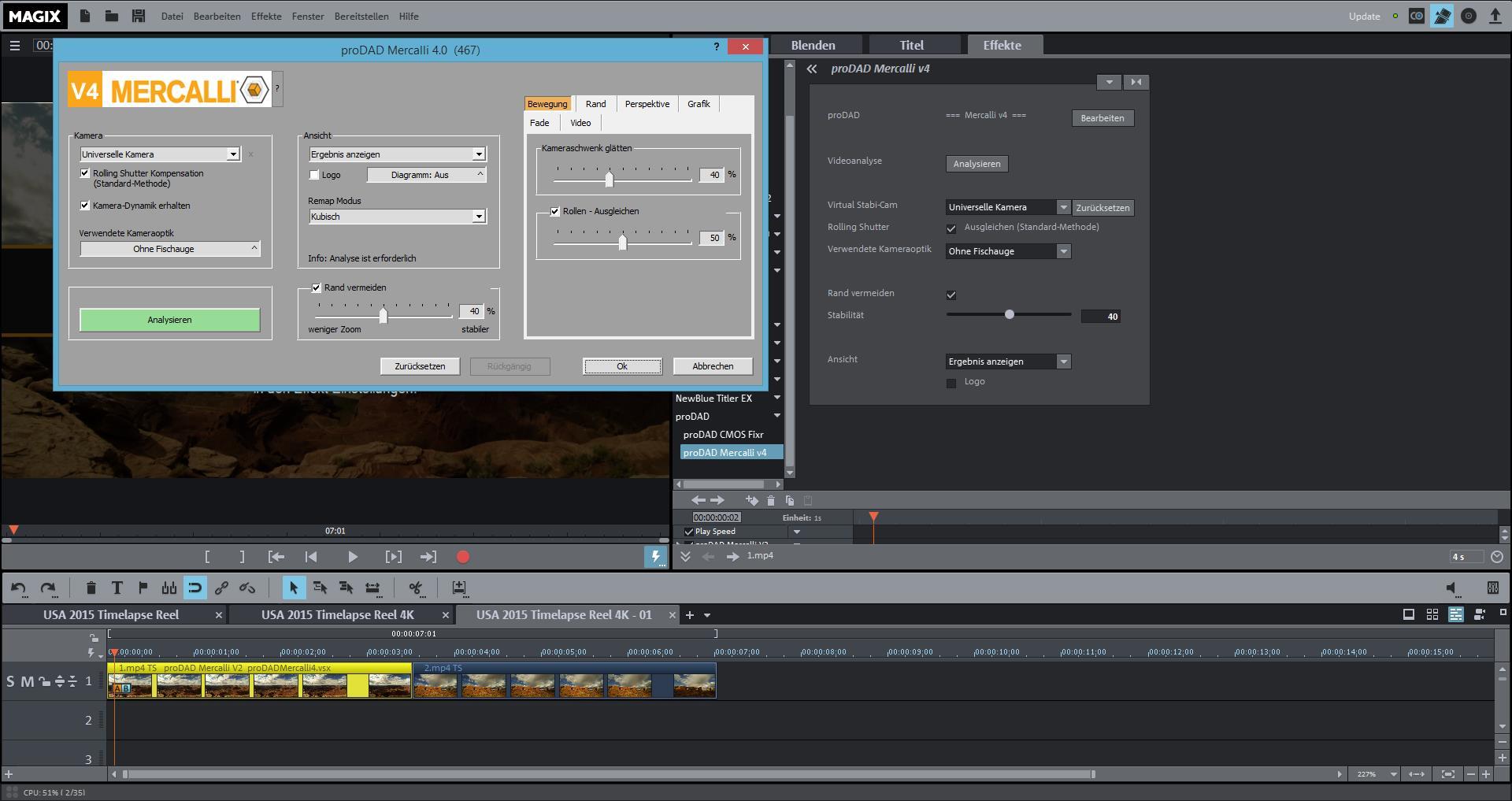The height and width of the screenshot is (801, 1512).
Task: Select the title T tool
Action: [117, 588]
